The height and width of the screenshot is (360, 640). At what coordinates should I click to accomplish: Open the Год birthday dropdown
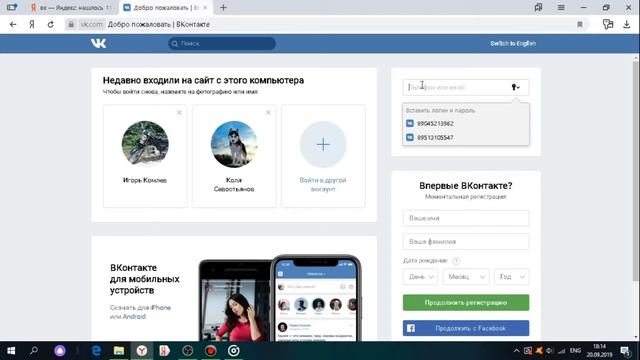click(511, 277)
